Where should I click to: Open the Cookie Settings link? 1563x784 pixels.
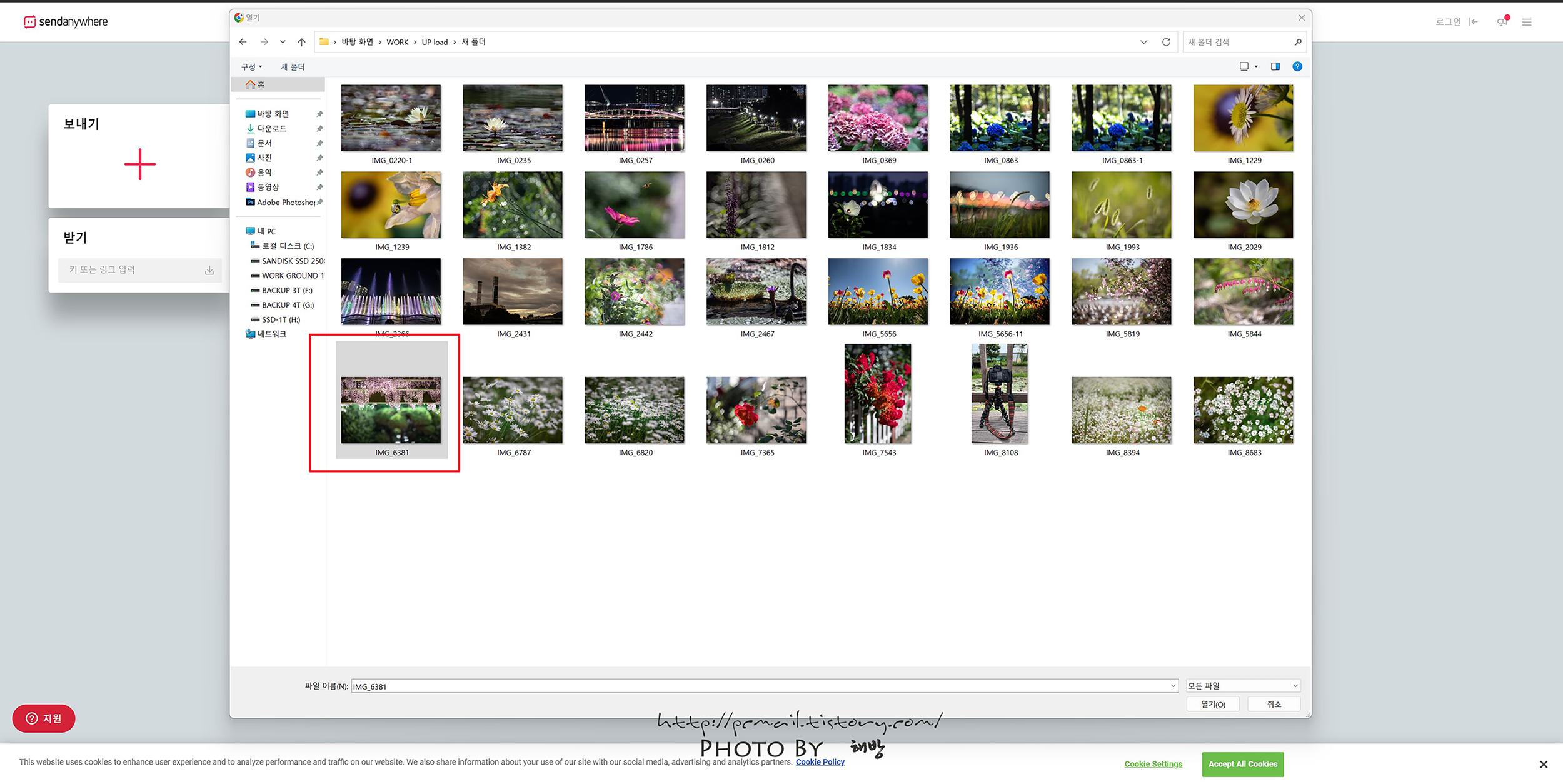(1152, 764)
